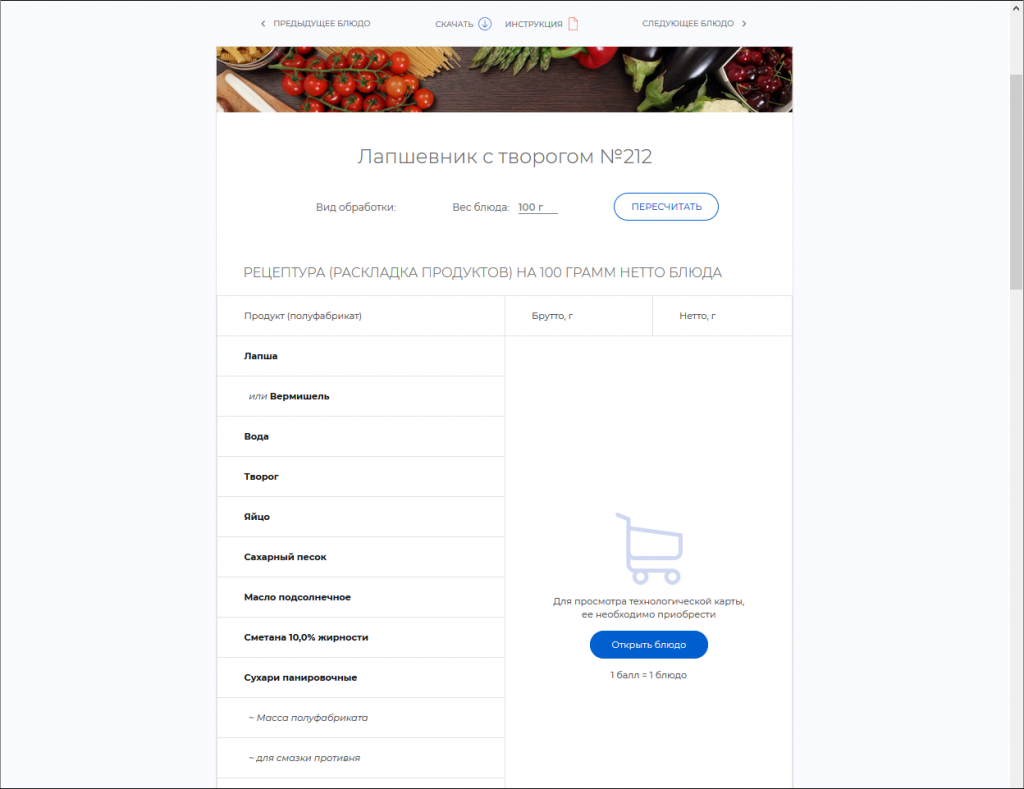The height and width of the screenshot is (789, 1024).
Task: Go to СЛЕДУЮЩЕЕ БЛЮДО link
Action: pyautogui.click(x=688, y=24)
